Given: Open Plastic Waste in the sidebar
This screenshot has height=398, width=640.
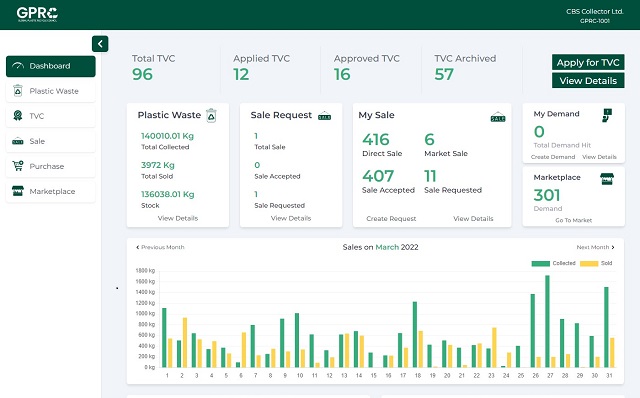Looking at the screenshot, I should click(x=51, y=91).
